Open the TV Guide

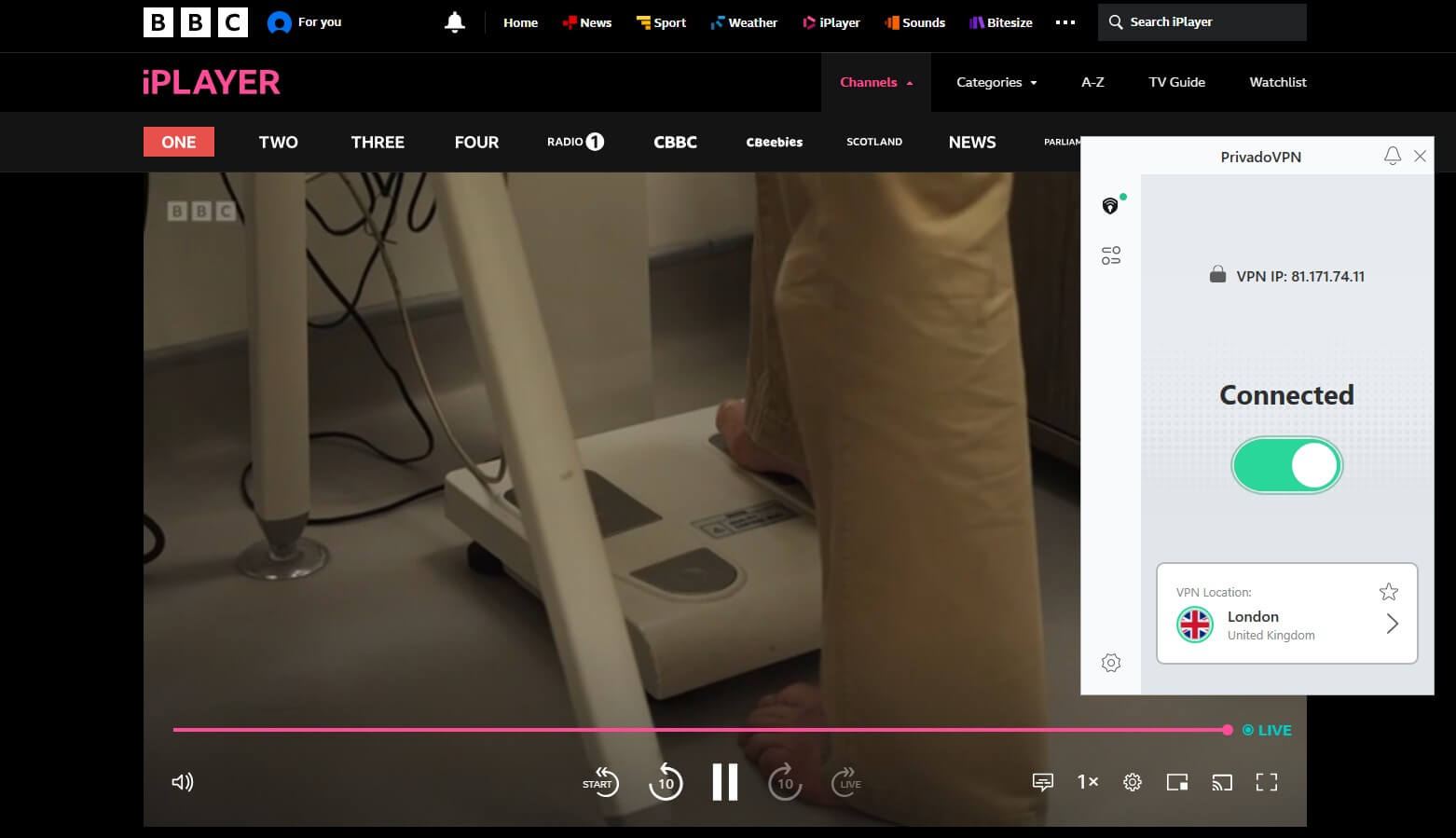[1176, 82]
